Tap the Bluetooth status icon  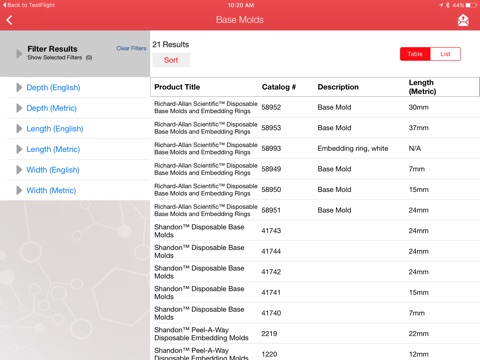(x=448, y=5)
